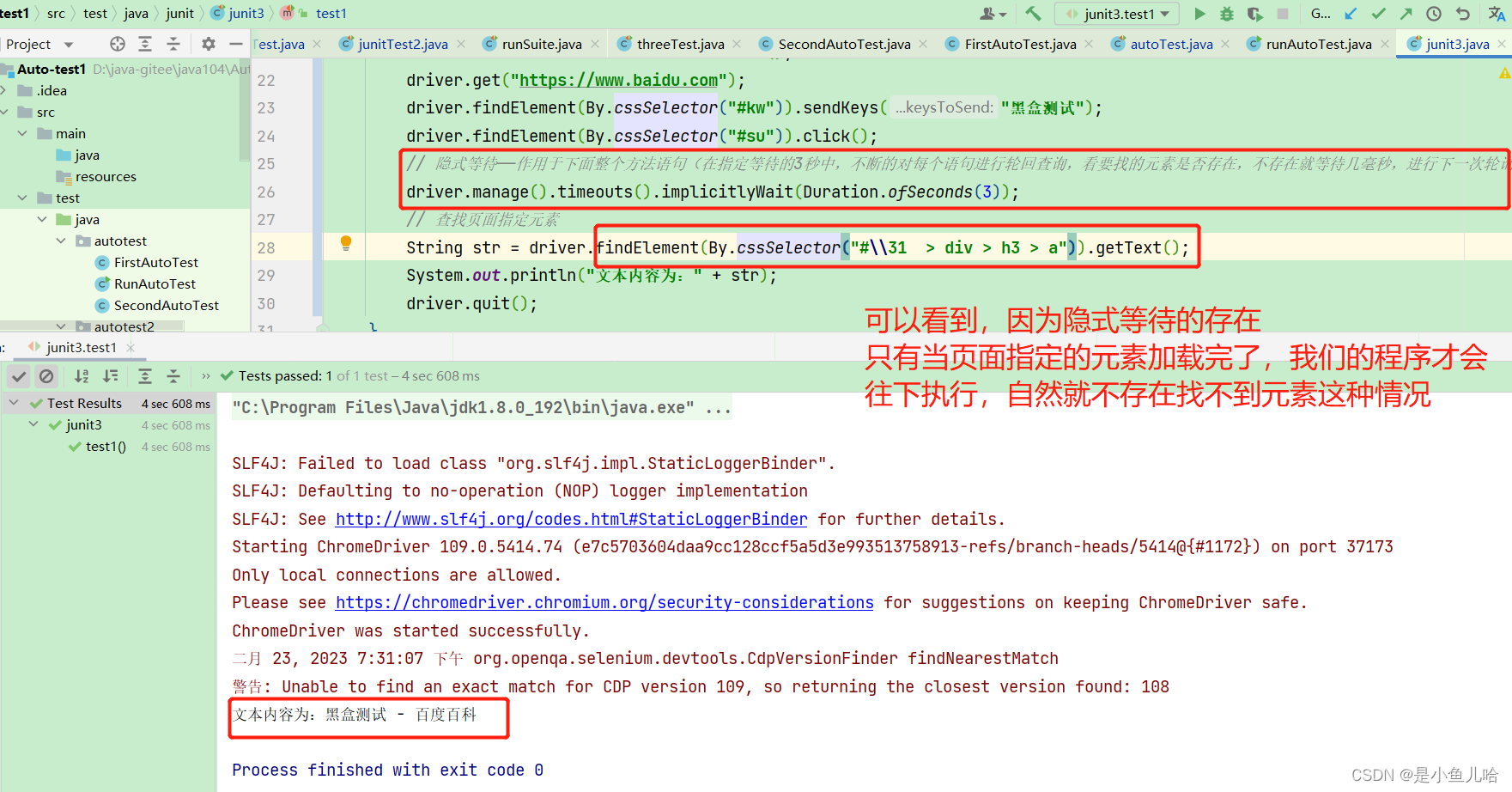
Task: Select test1() in test results
Action: [106, 446]
